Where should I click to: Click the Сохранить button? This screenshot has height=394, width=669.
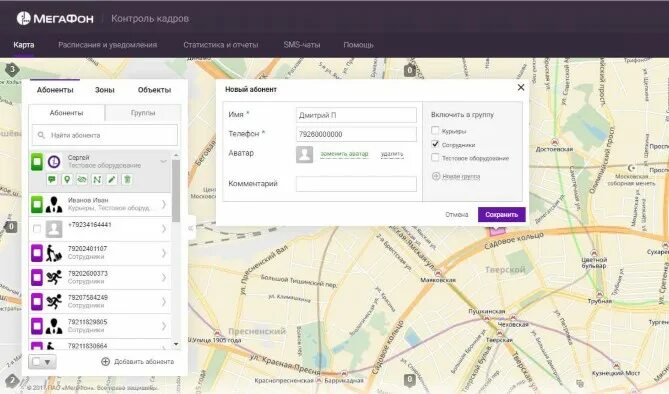click(501, 215)
